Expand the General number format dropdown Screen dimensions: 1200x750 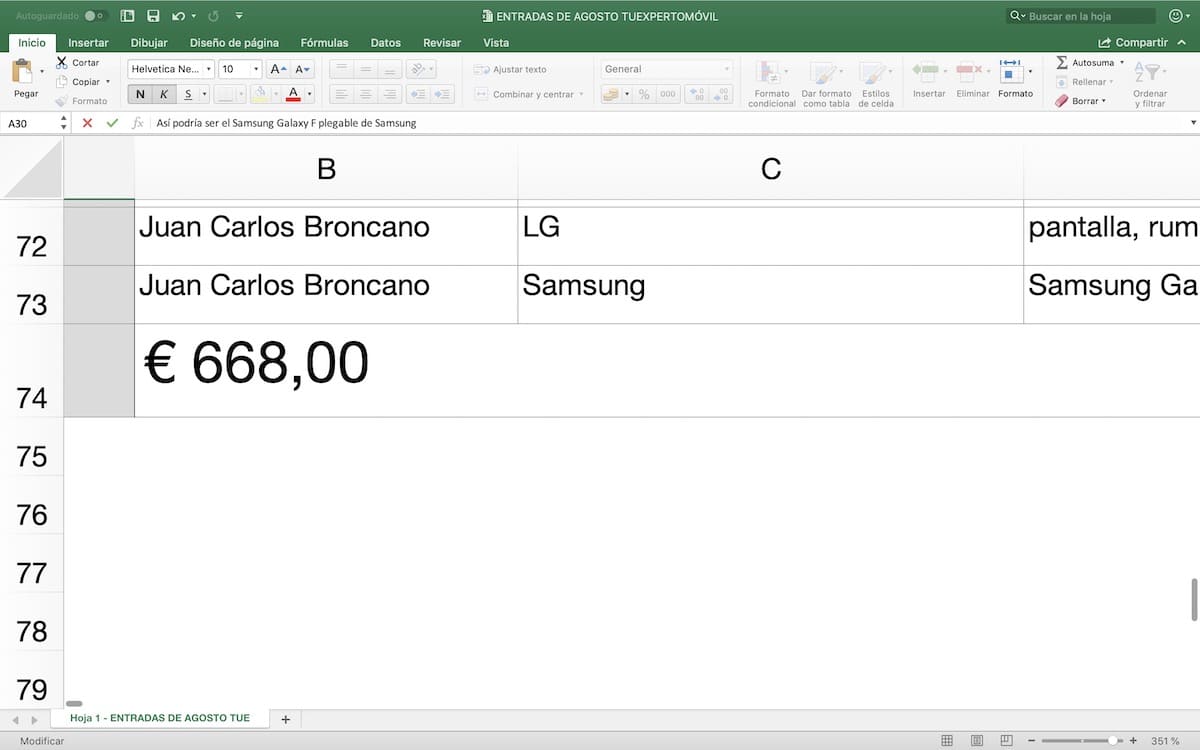point(727,69)
